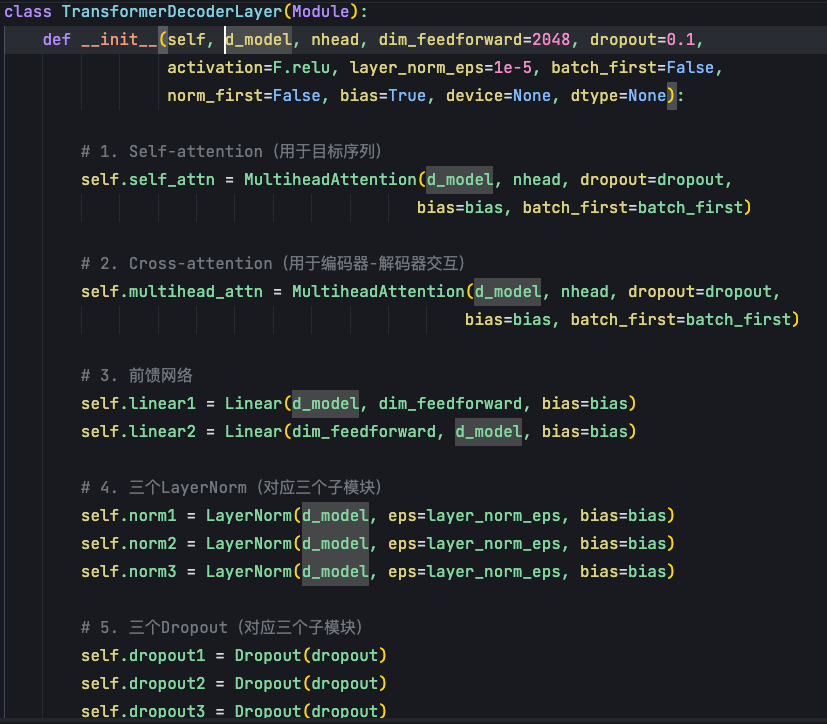Click self.norm3 attribute
827x724 pixels.
[129, 571]
